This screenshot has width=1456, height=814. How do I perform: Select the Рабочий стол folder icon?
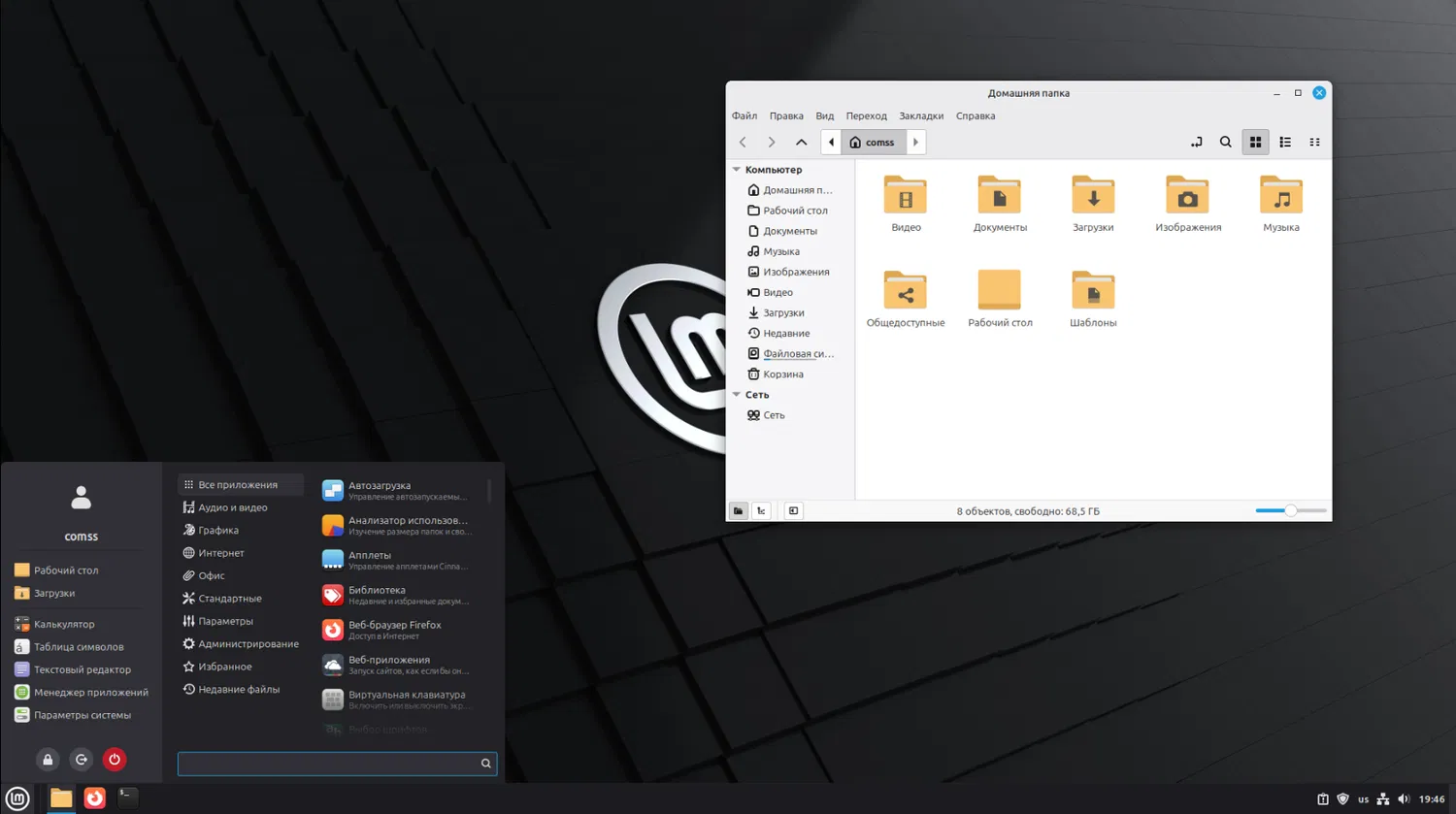1000,290
